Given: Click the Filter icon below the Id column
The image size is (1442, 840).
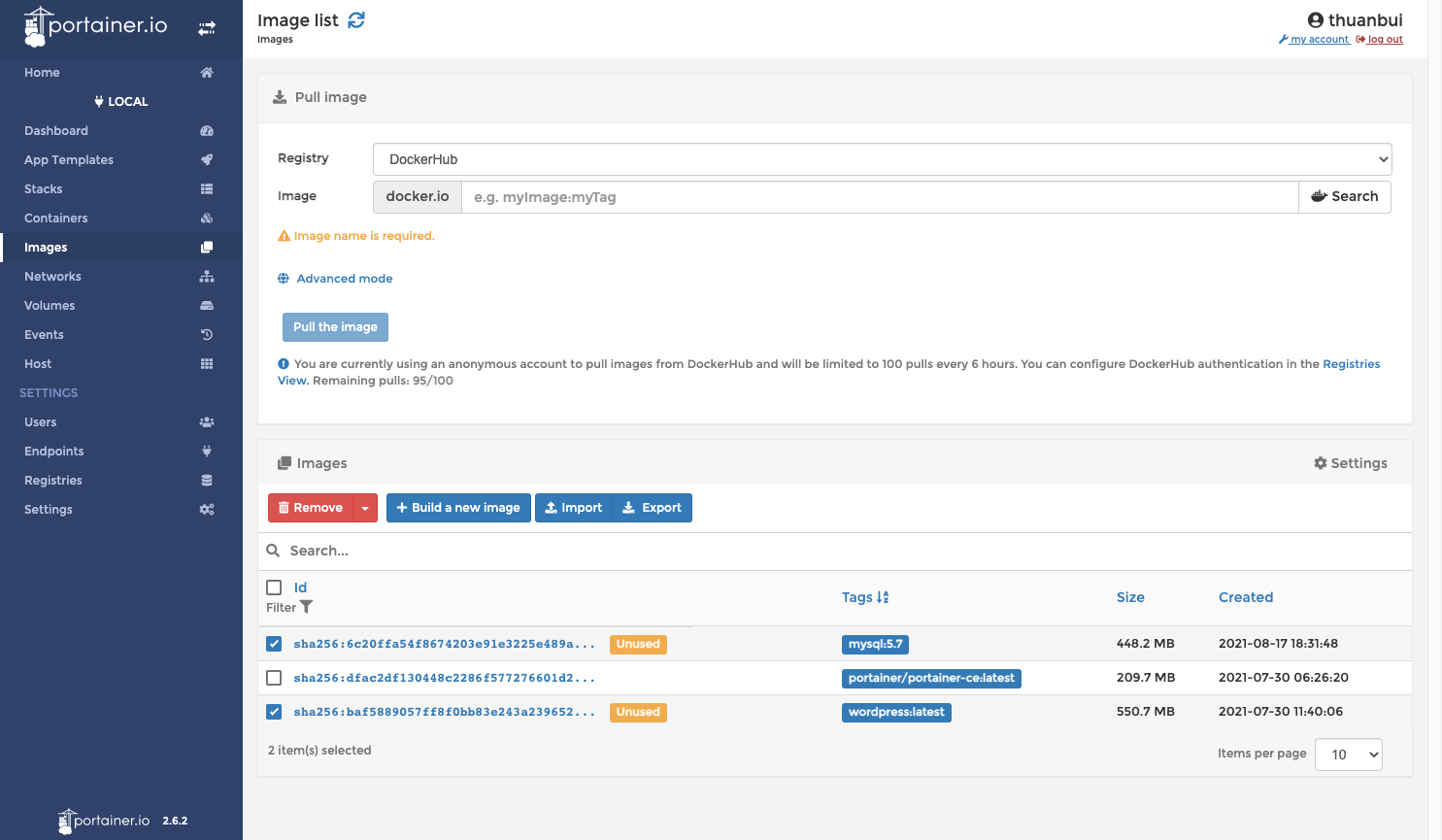Looking at the screenshot, I should (306, 606).
